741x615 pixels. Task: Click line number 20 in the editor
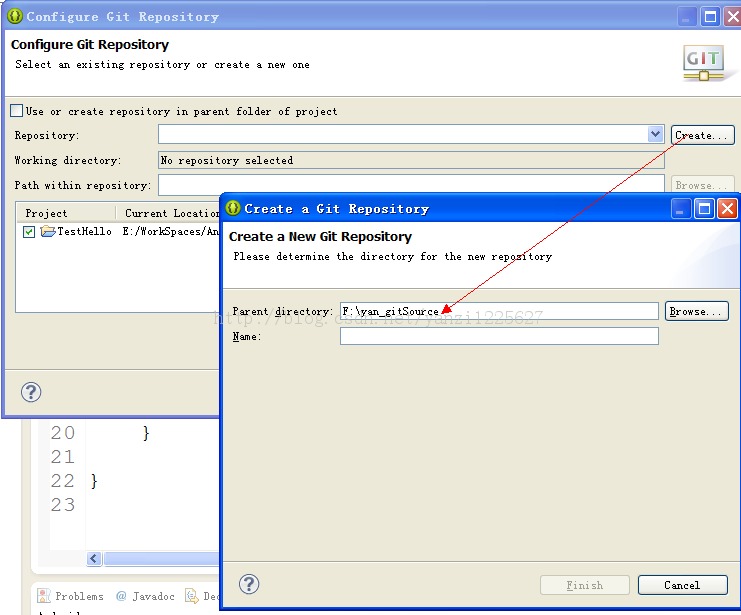63,433
